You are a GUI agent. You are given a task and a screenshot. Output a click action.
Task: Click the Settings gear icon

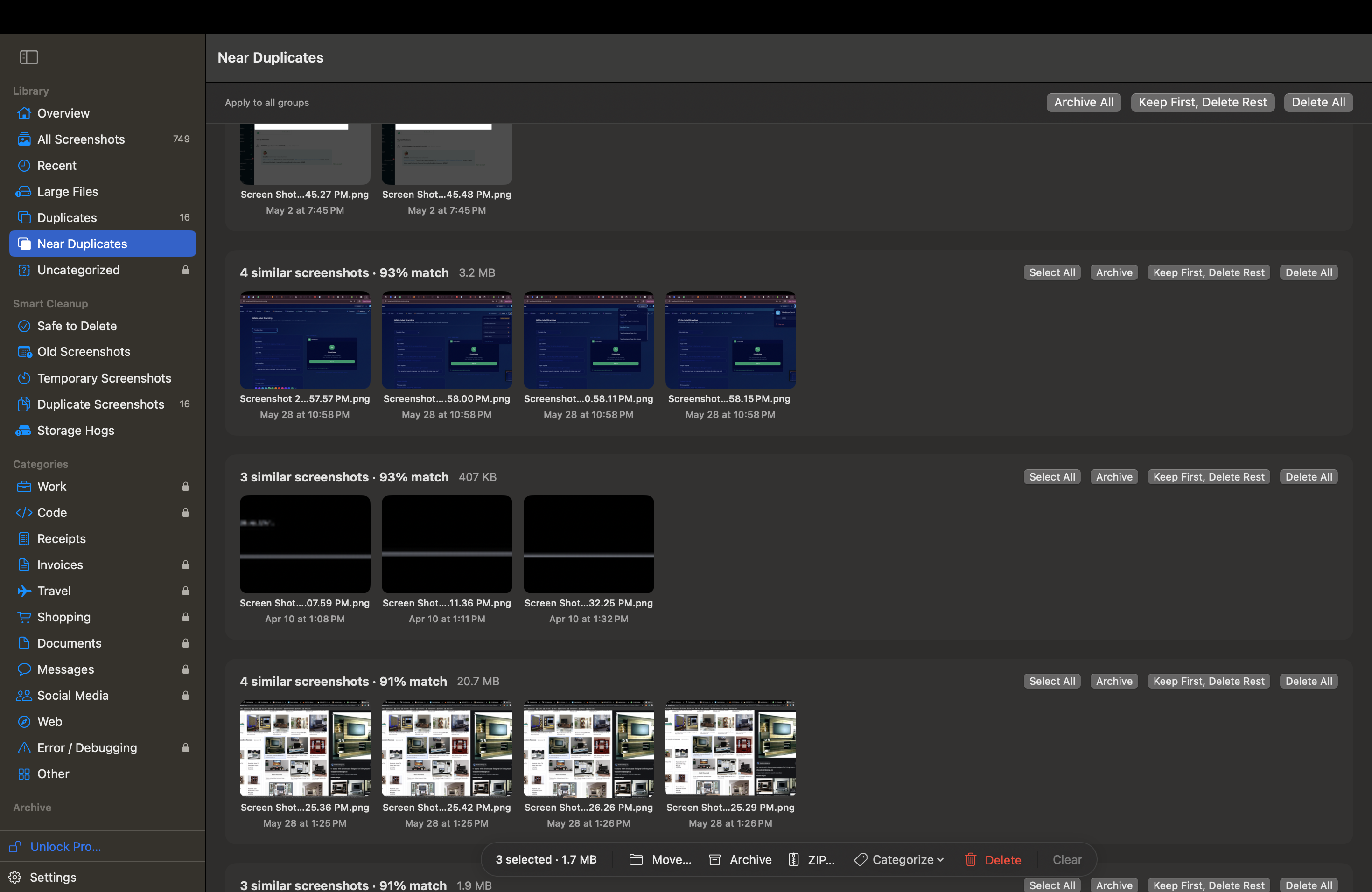[15, 877]
